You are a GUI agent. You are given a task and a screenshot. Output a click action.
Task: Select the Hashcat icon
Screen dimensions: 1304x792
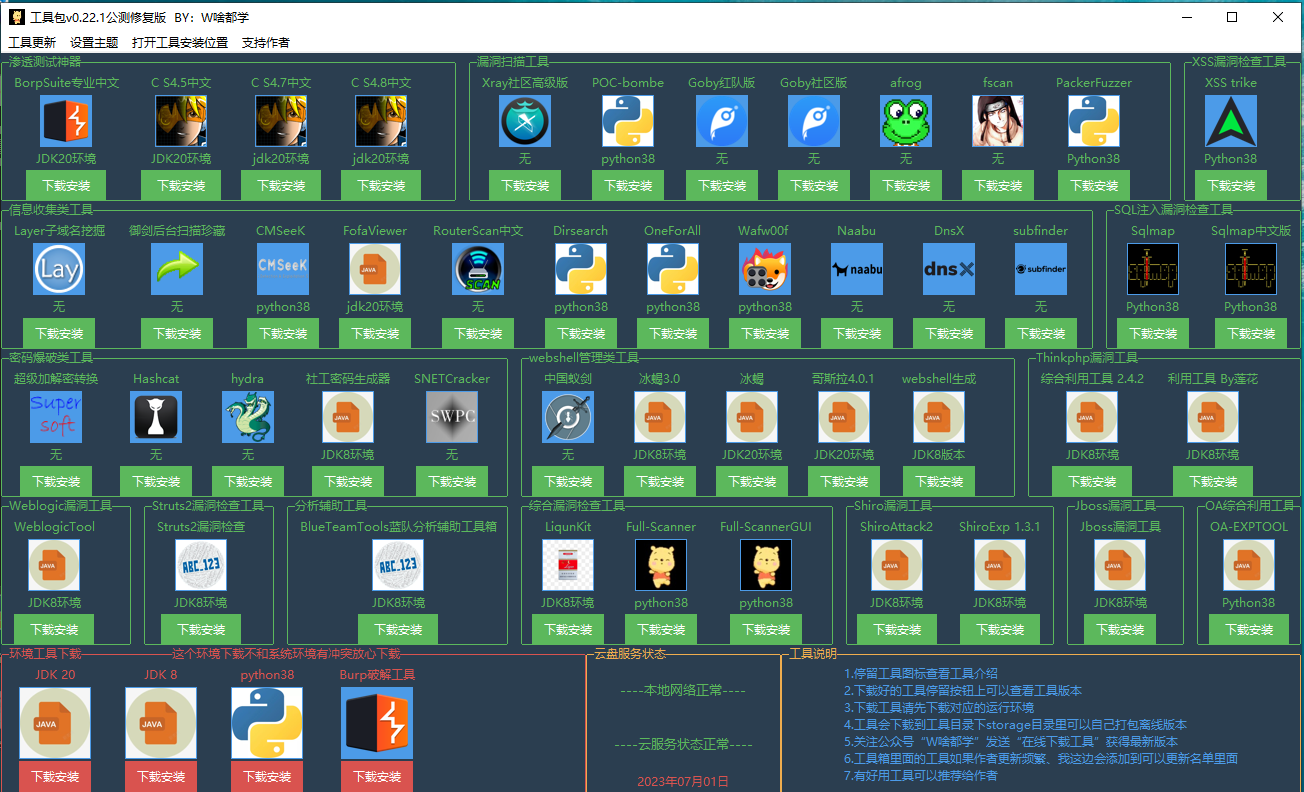click(x=156, y=417)
